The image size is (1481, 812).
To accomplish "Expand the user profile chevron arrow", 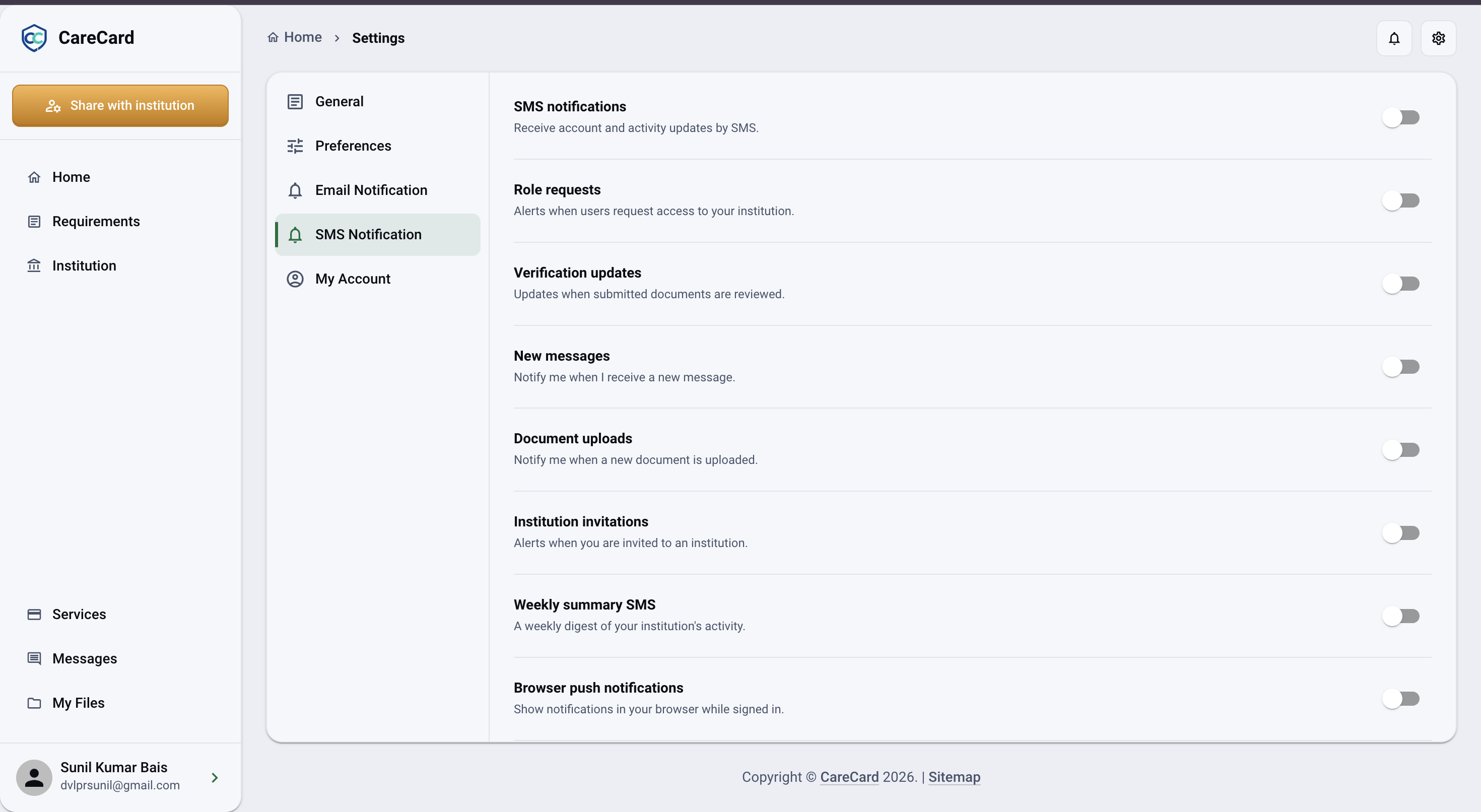I will (x=215, y=778).
